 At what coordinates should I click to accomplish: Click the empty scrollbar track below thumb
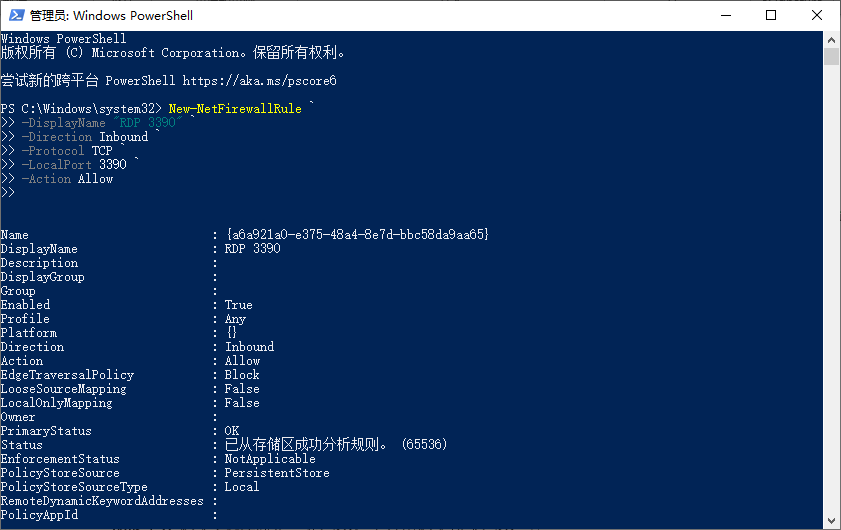tap(831, 290)
